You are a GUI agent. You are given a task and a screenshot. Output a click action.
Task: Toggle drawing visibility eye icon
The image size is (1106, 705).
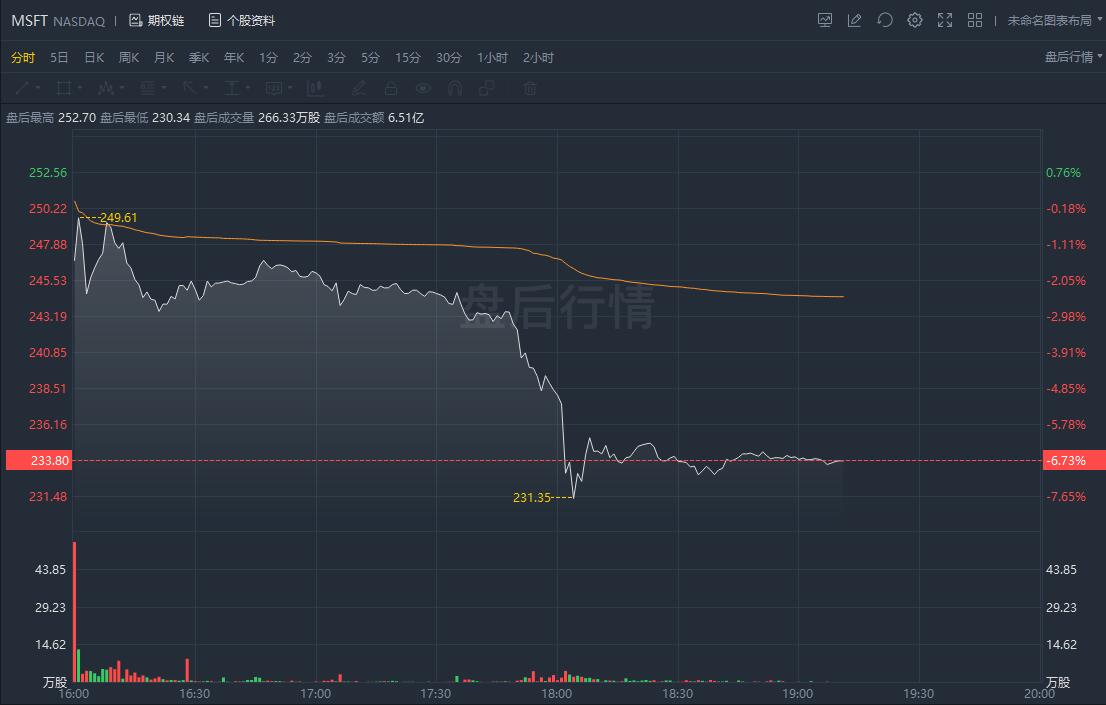pos(423,88)
